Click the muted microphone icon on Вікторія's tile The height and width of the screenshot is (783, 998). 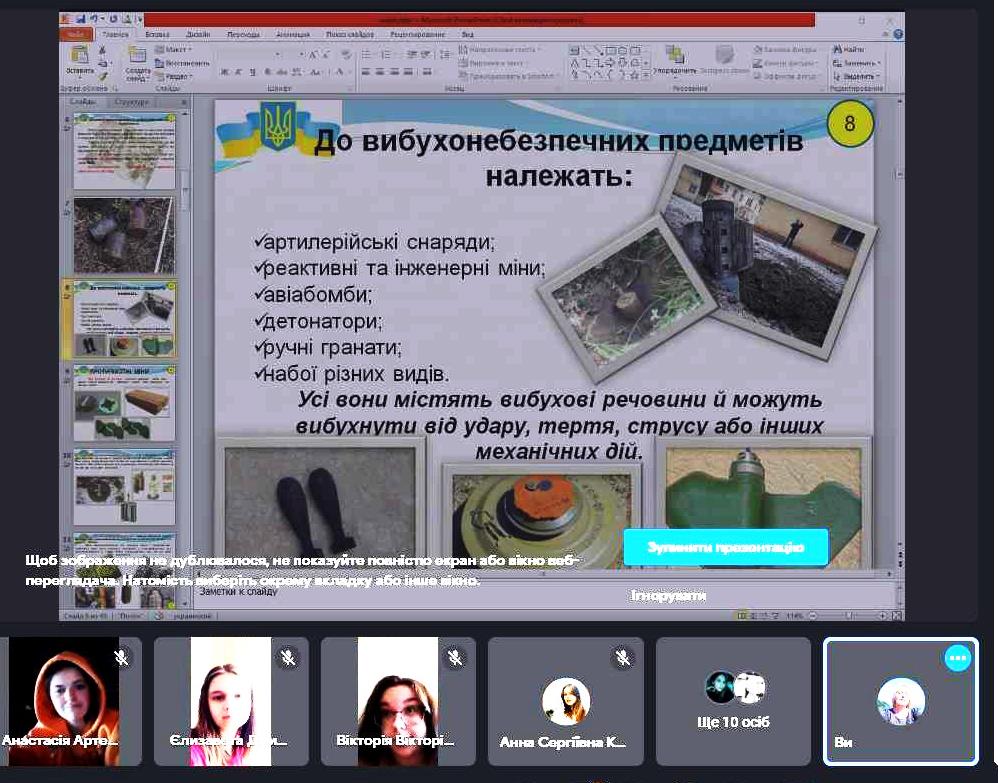pyautogui.click(x=455, y=657)
